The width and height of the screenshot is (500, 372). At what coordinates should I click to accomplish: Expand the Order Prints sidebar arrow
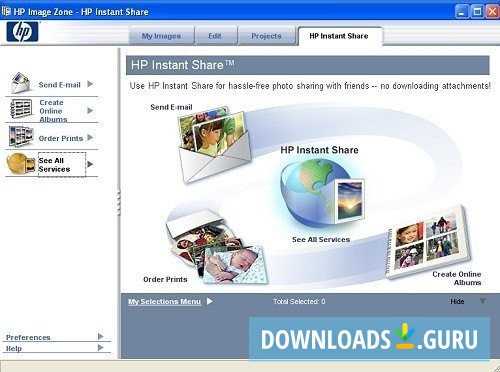pyautogui.click(x=90, y=137)
